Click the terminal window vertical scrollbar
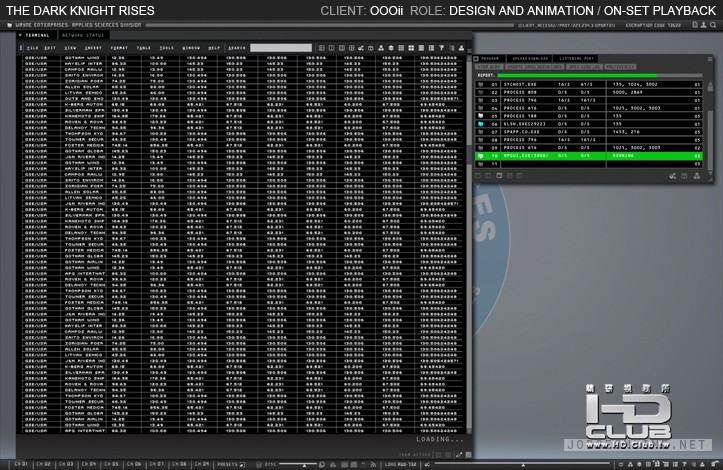Screen dimensions: 723x470 [x=469, y=242]
